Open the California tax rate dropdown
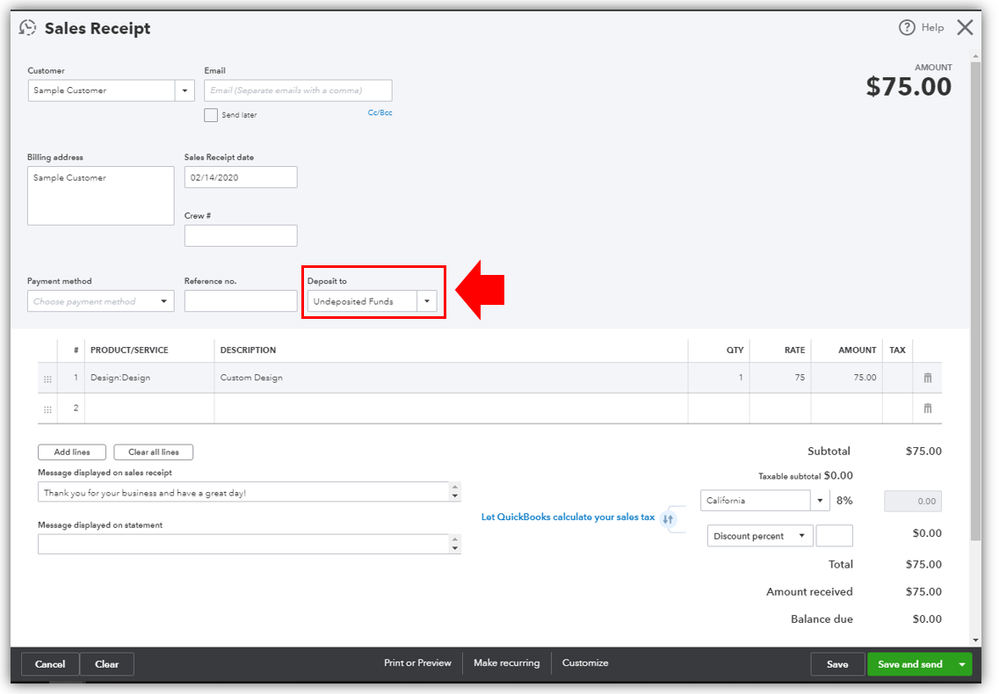Image resolution: width=999 pixels, height=694 pixels. pos(820,500)
